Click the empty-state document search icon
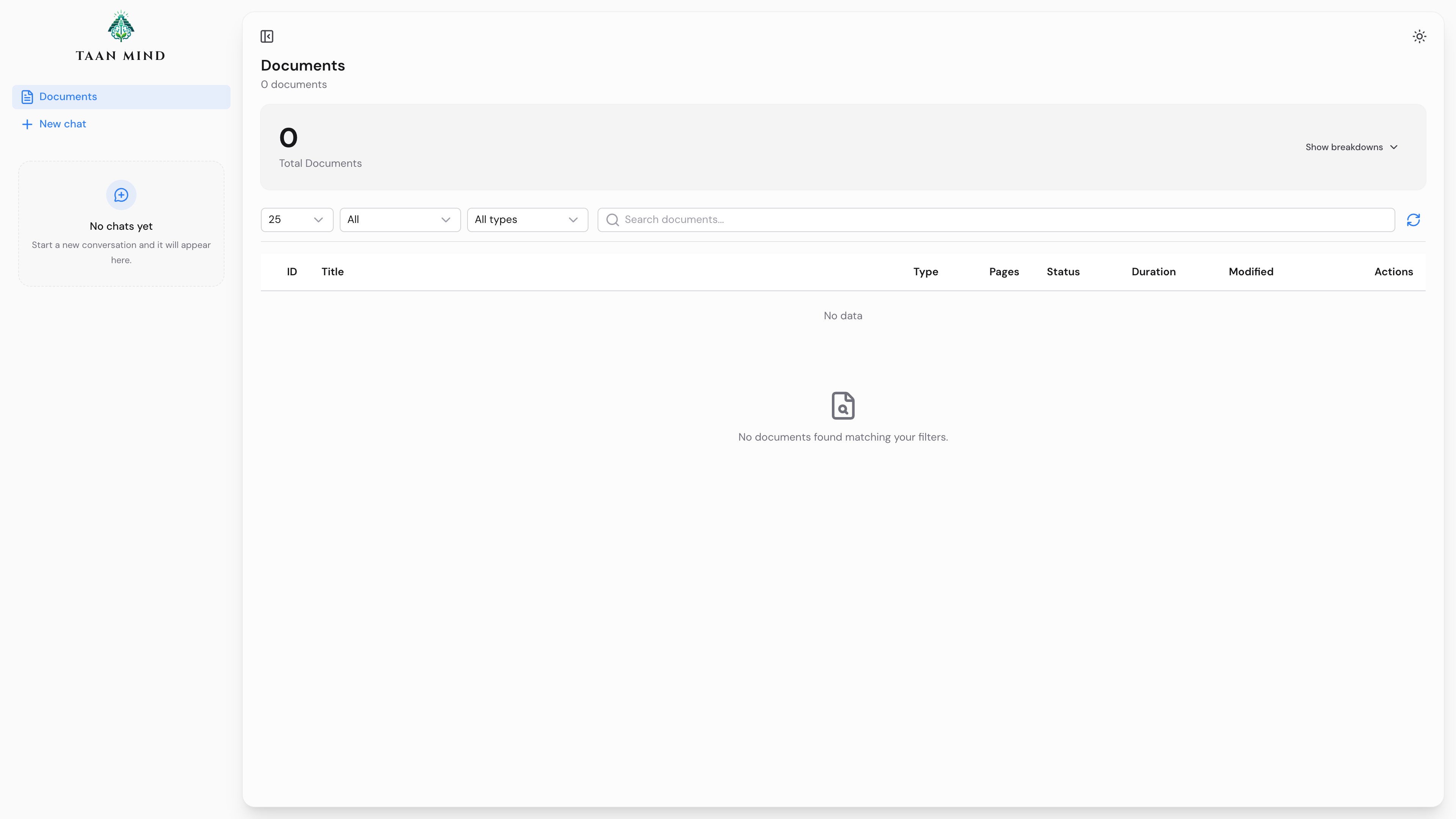 pos(843,406)
